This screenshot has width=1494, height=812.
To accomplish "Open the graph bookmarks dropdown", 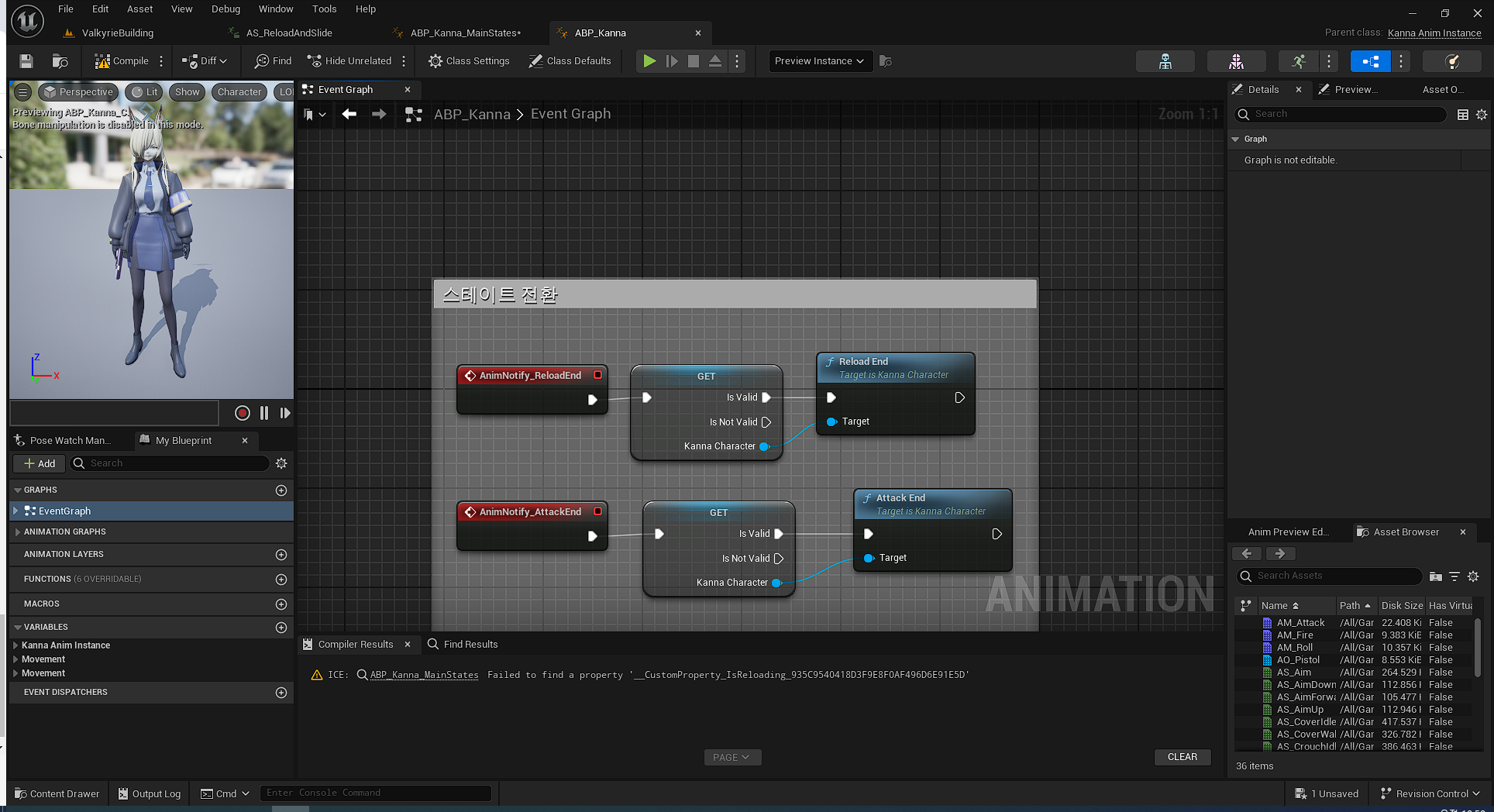I will coord(315,115).
